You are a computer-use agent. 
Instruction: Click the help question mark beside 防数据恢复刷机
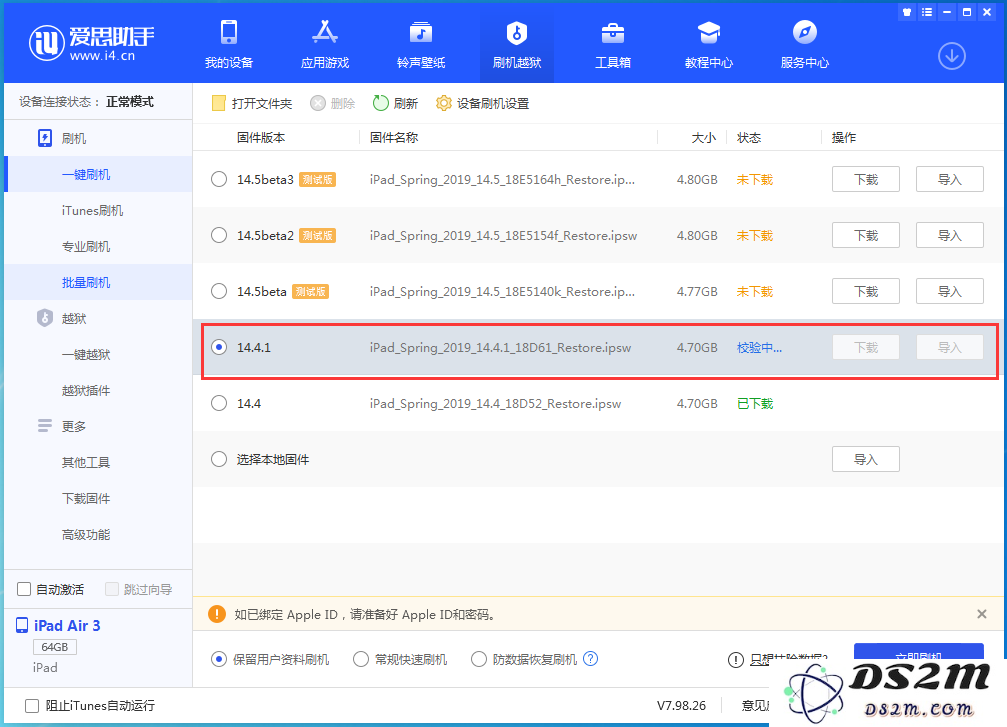(591, 659)
